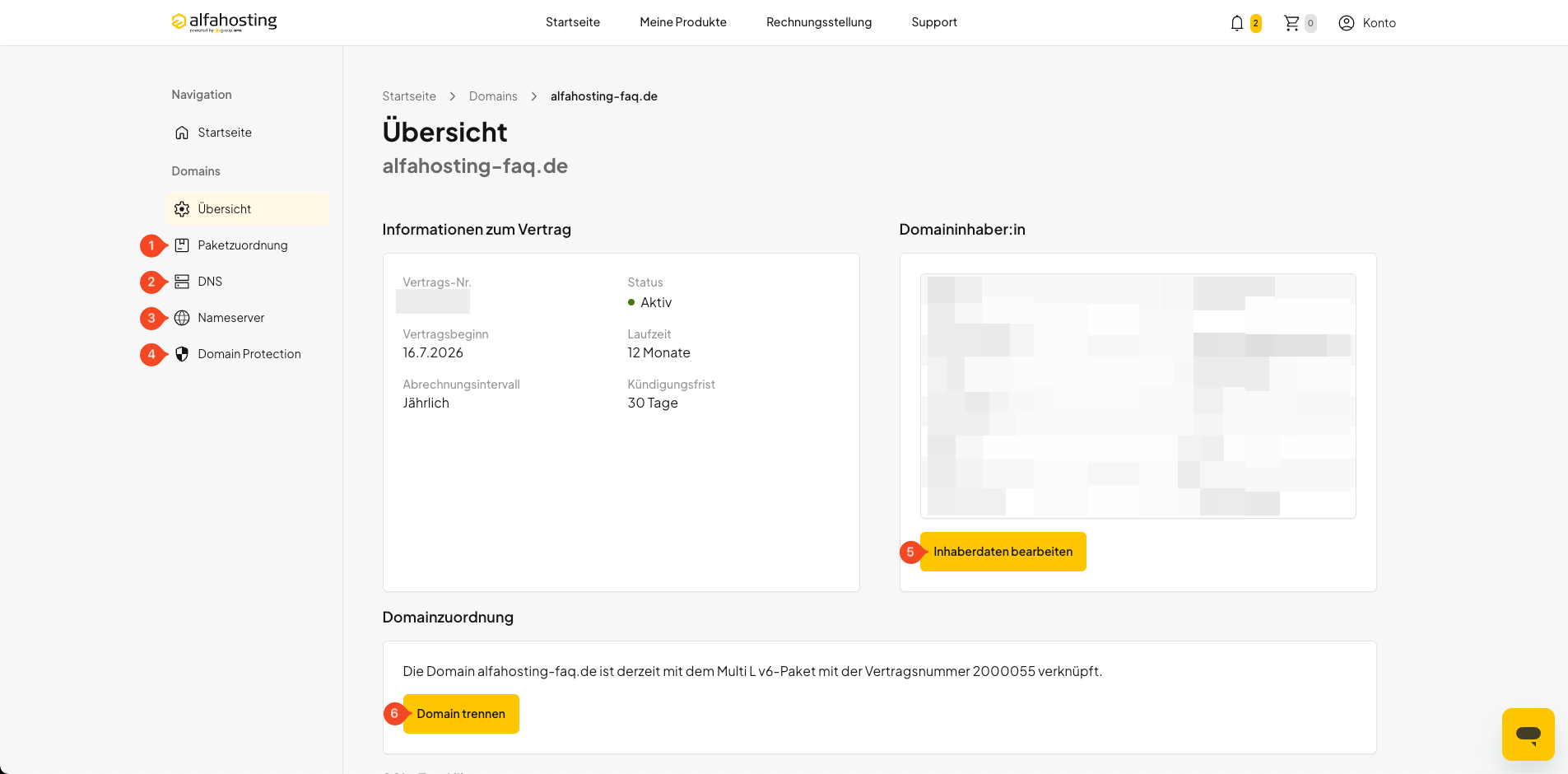Open Support menu
The image size is (1568, 774).
coord(934,22)
